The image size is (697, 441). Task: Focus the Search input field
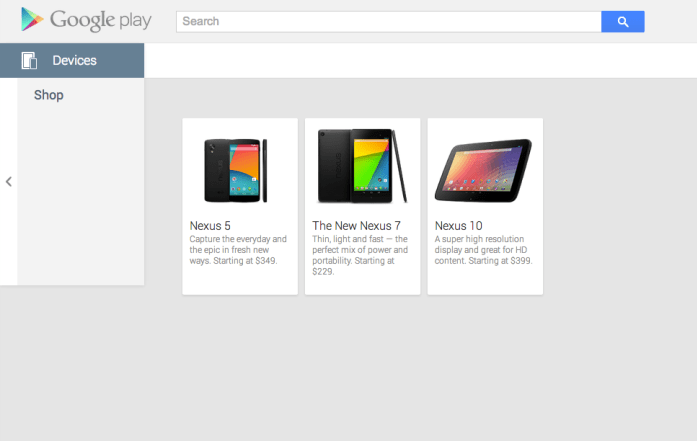(x=389, y=21)
